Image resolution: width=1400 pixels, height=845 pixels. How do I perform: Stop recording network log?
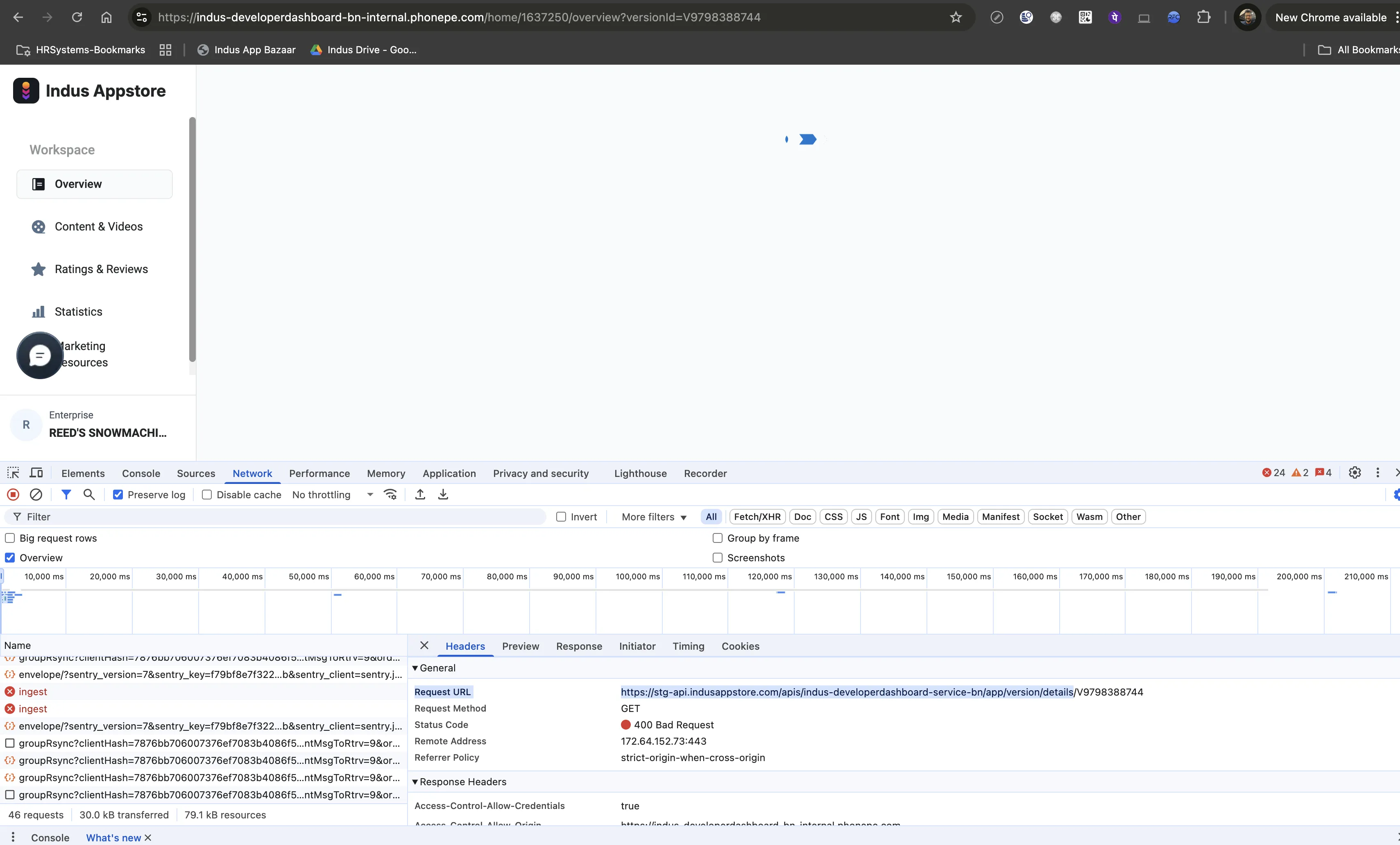[x=13, y=495]
